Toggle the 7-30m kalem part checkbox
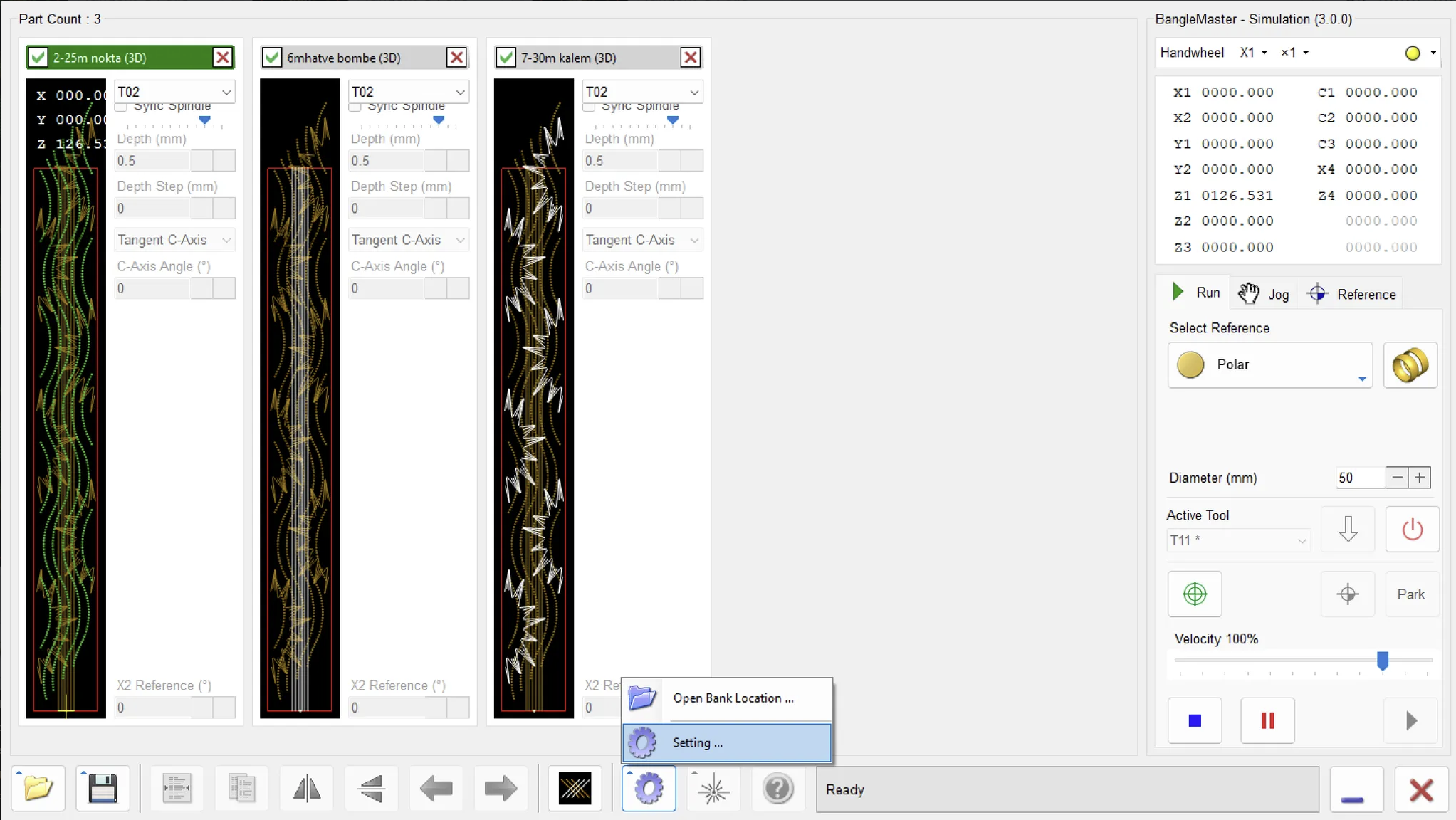The height and width of the screenshot is (820, 1456). pyautogui.click(x=506, y=58)
